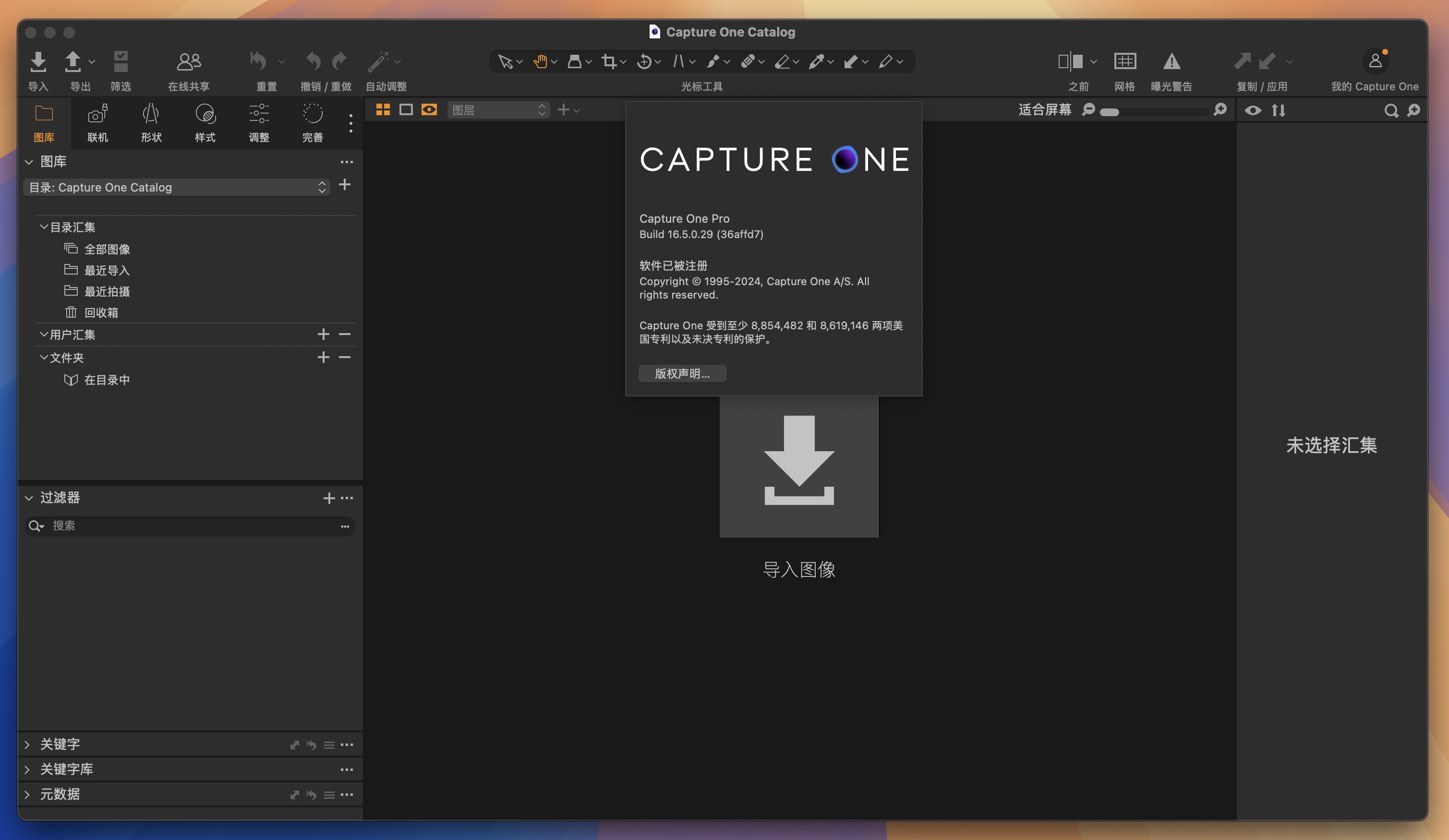Click the Redo arrow icon
The image size is (1449, 840).
tap(340, 61)
